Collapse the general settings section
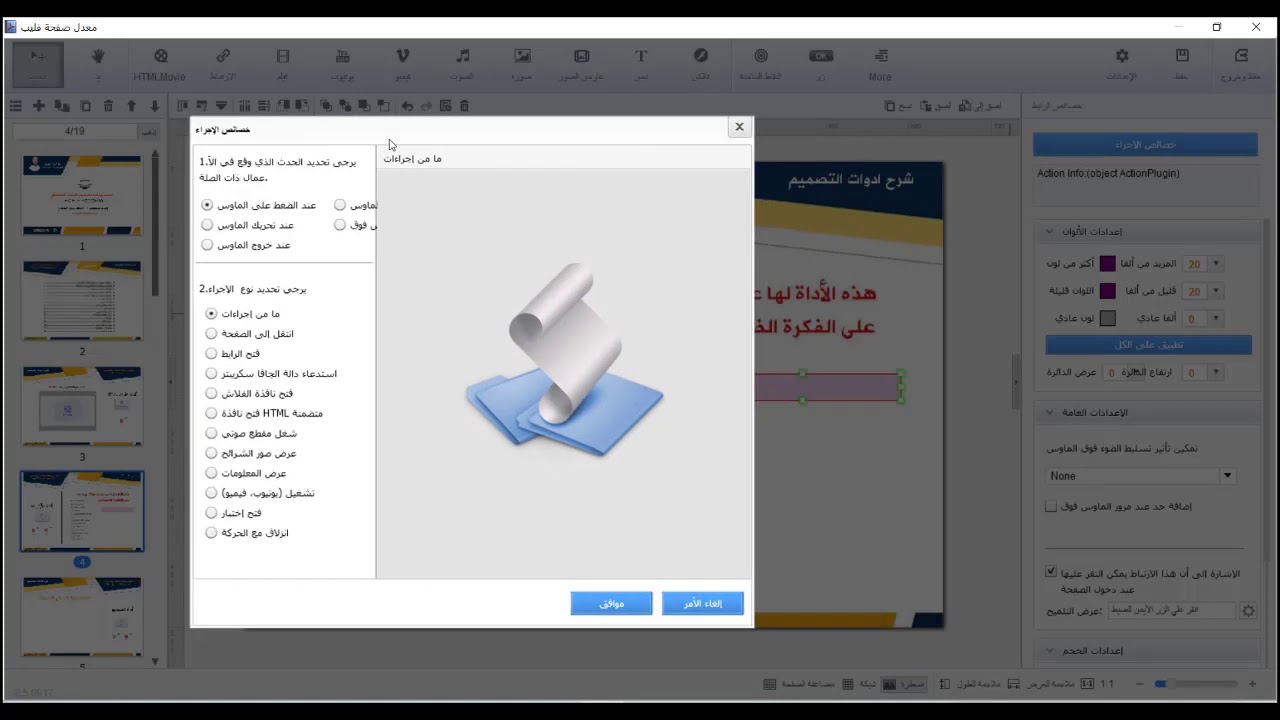1280x720 pixels. click(1049, 413)
